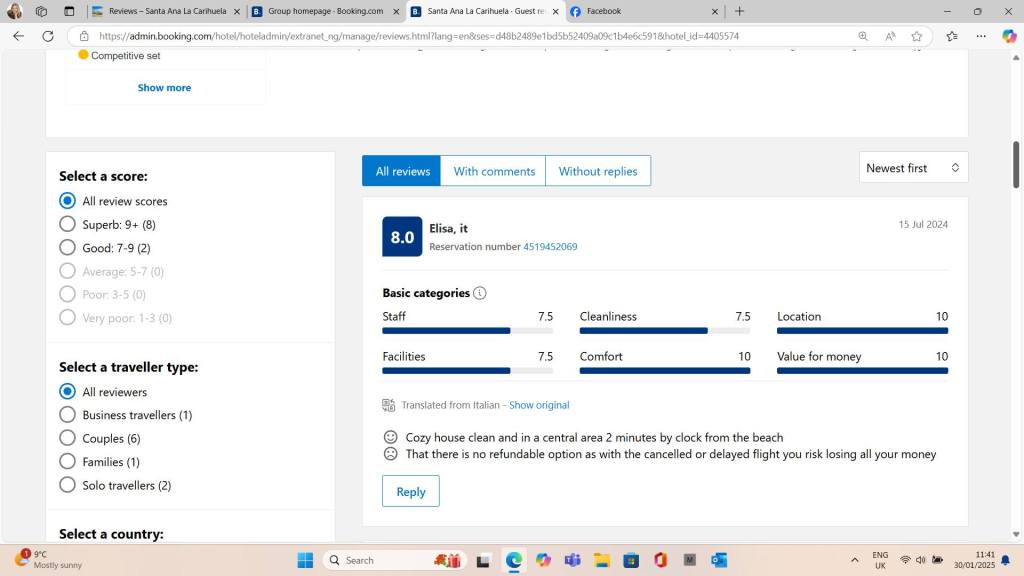The height and width of the screenshot is (576, 1024).
Task: Click the Basic categories info icon
Action: pos(480,293)
